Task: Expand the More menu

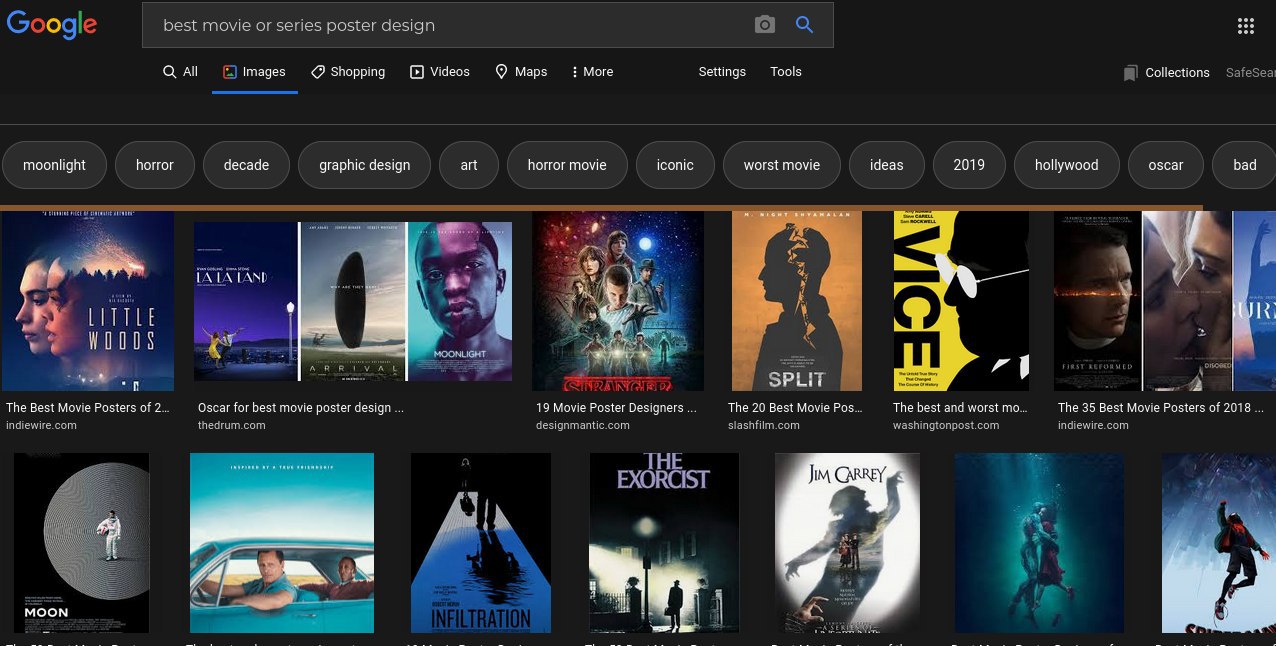Action: pyautogui.click(x=592, y=72)
